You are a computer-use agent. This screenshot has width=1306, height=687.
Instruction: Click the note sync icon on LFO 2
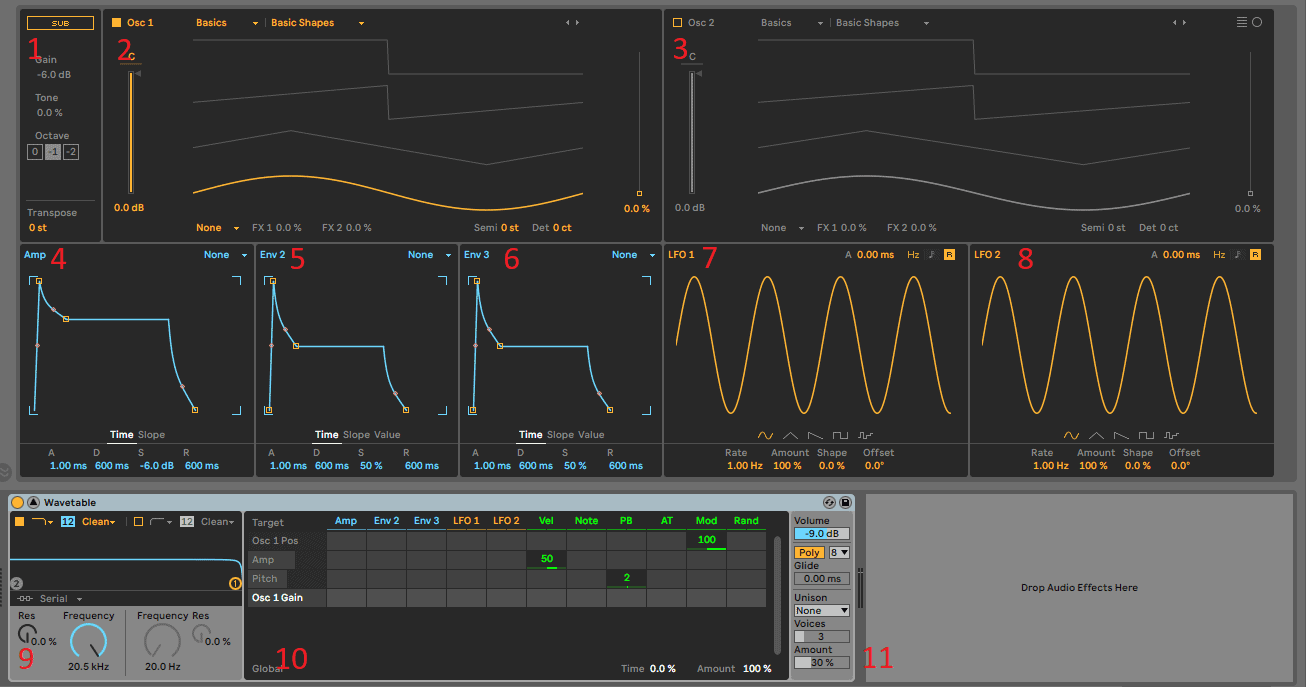[1237, 254]
